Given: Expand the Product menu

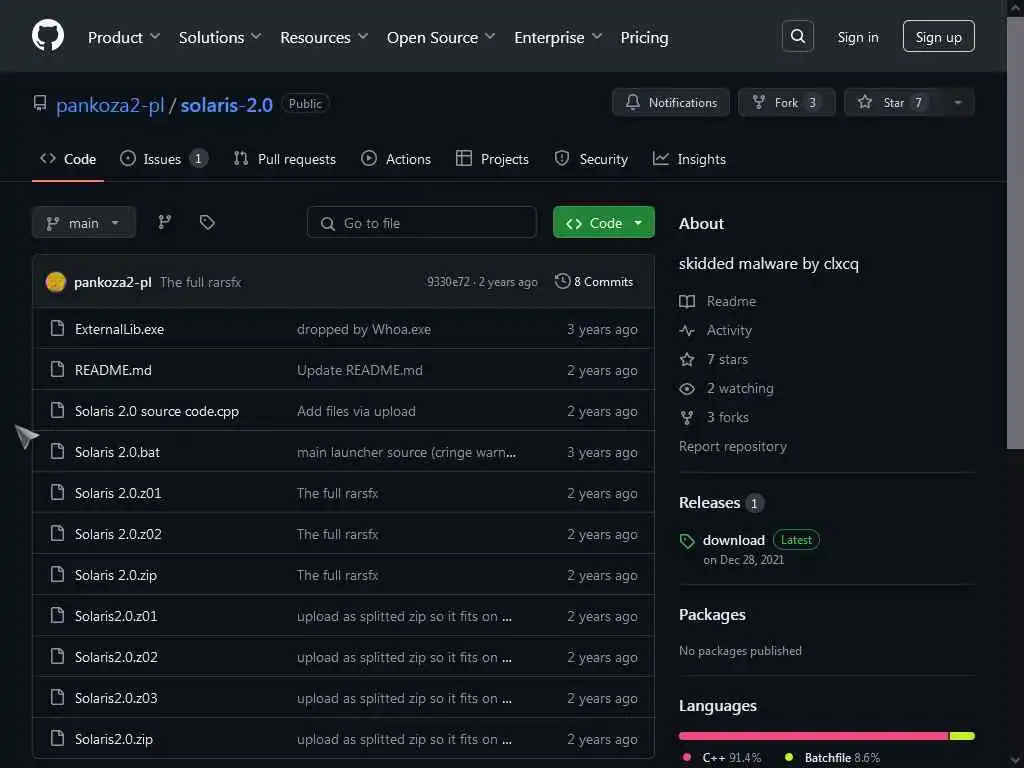Looking at the screenshot, I should [123, 37].
